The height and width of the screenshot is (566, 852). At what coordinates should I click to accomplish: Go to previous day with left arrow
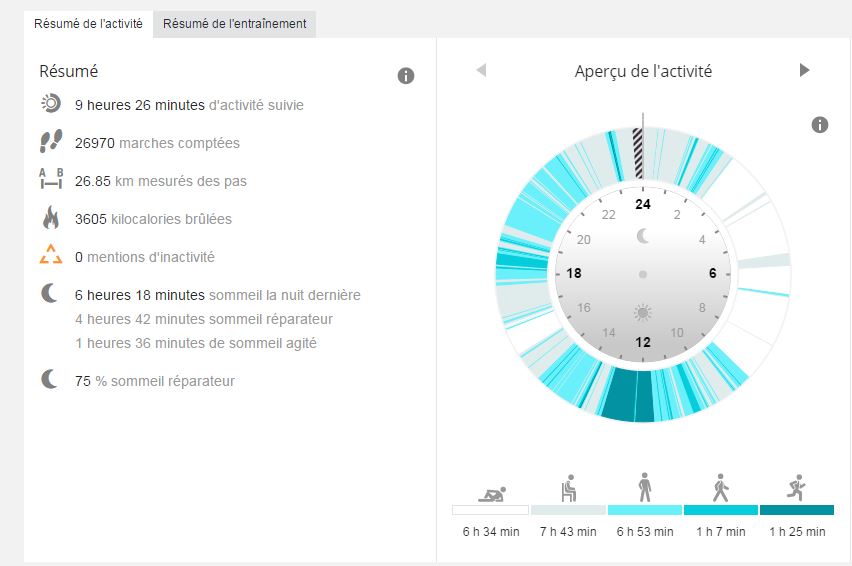point(481,70)
